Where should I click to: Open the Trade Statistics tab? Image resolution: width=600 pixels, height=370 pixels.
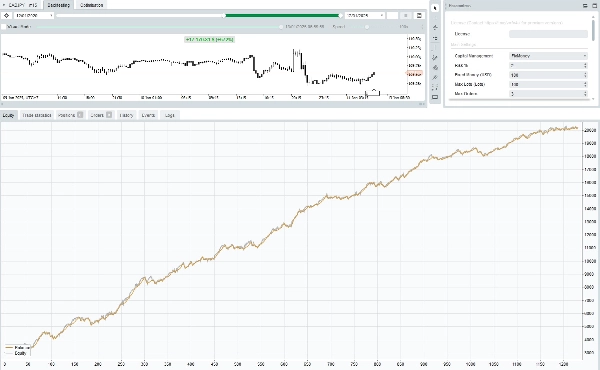point(36,115)
